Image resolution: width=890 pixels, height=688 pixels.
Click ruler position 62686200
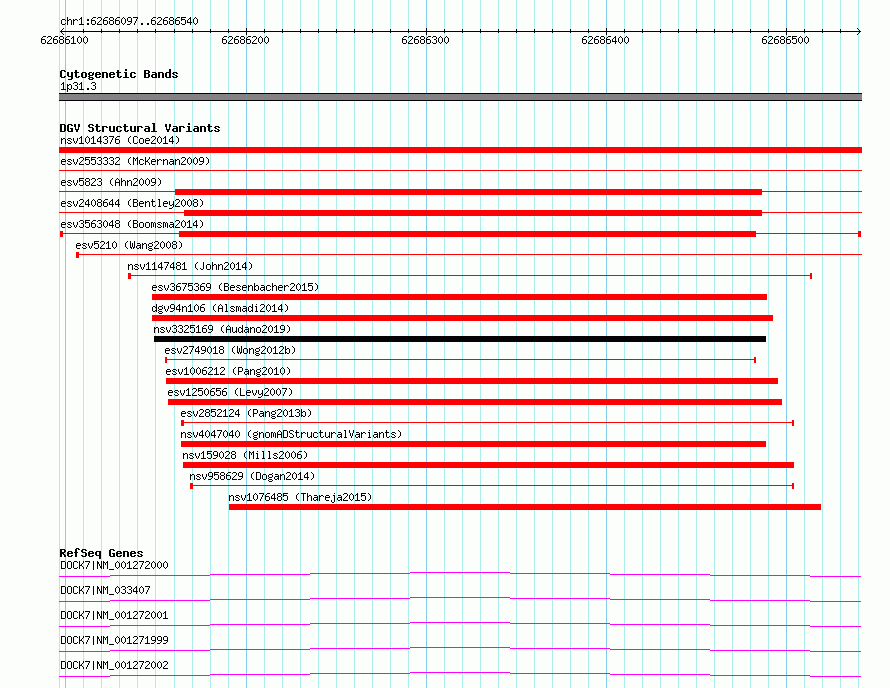[x=245, y=40]
